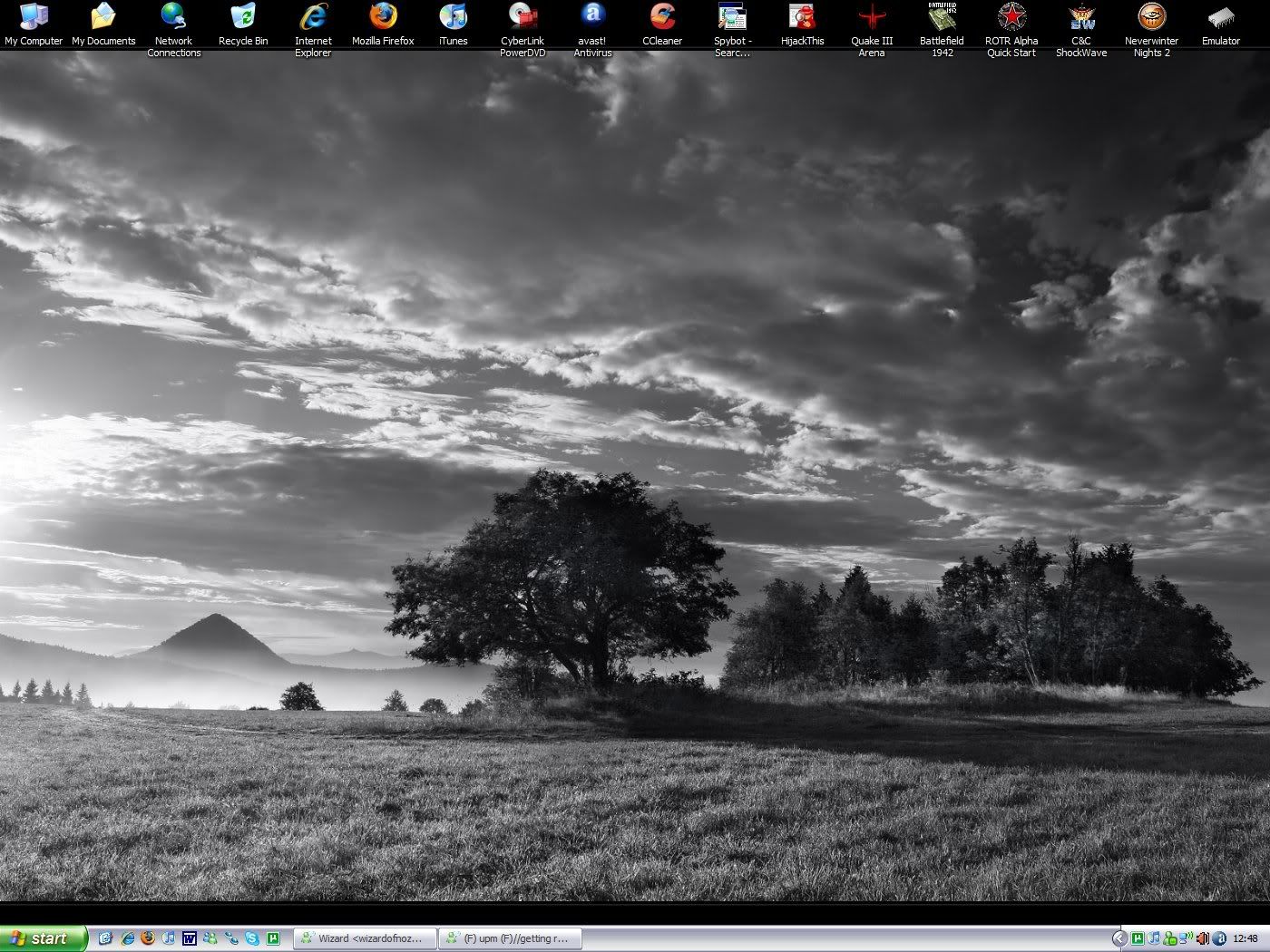Select the iTunes desktop shortcut
1270x952 pixels.
[x=453, y=24]
